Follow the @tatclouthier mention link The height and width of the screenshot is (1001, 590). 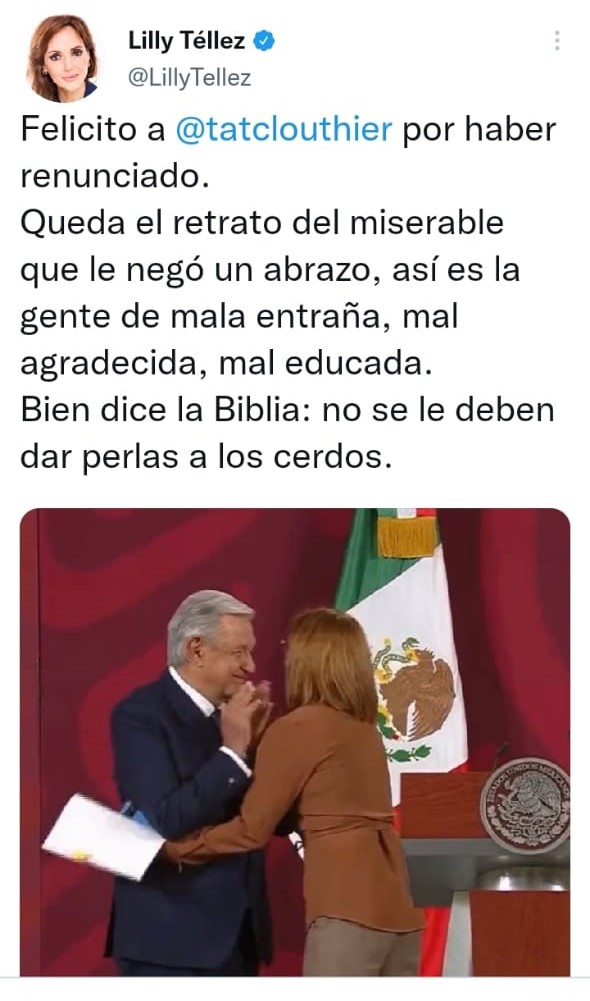283,129
